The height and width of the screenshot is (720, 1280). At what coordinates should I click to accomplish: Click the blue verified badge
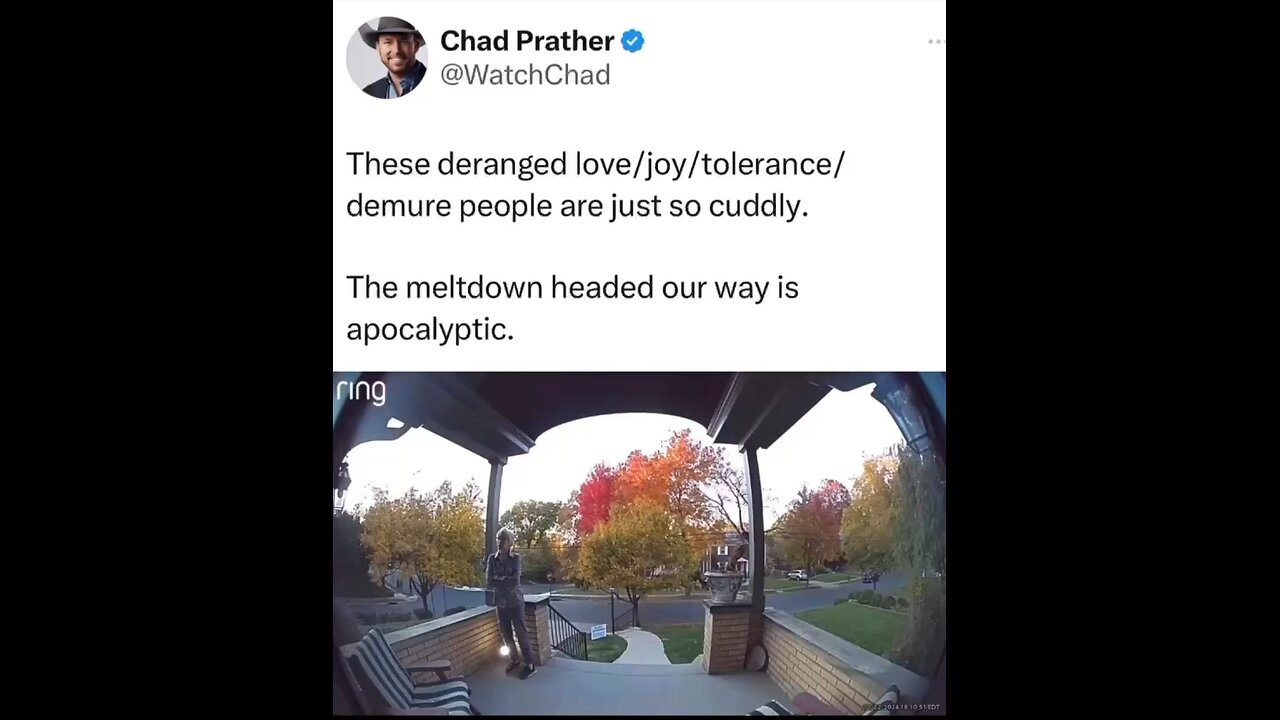tap(632, 41)
